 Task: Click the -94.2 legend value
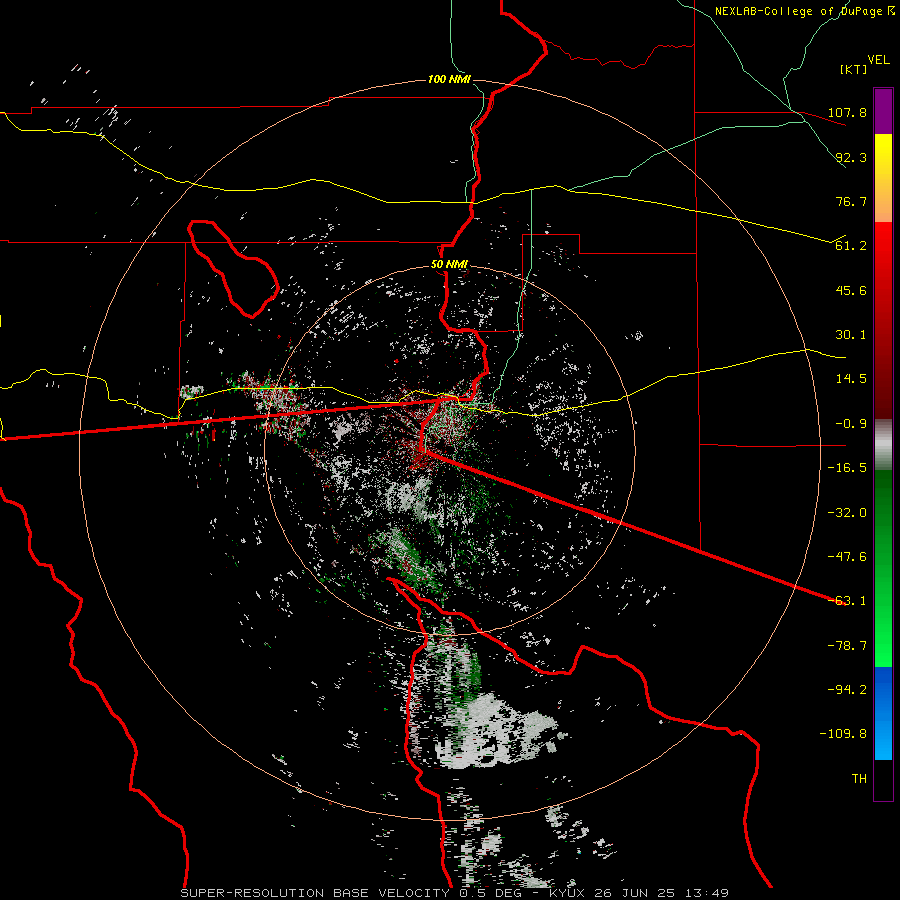coord(847,690)
